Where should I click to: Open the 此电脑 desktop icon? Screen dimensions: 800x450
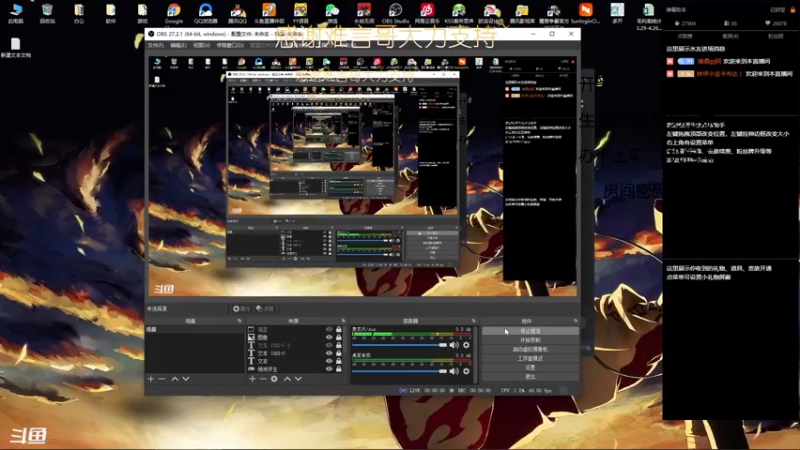click(16, 13)
